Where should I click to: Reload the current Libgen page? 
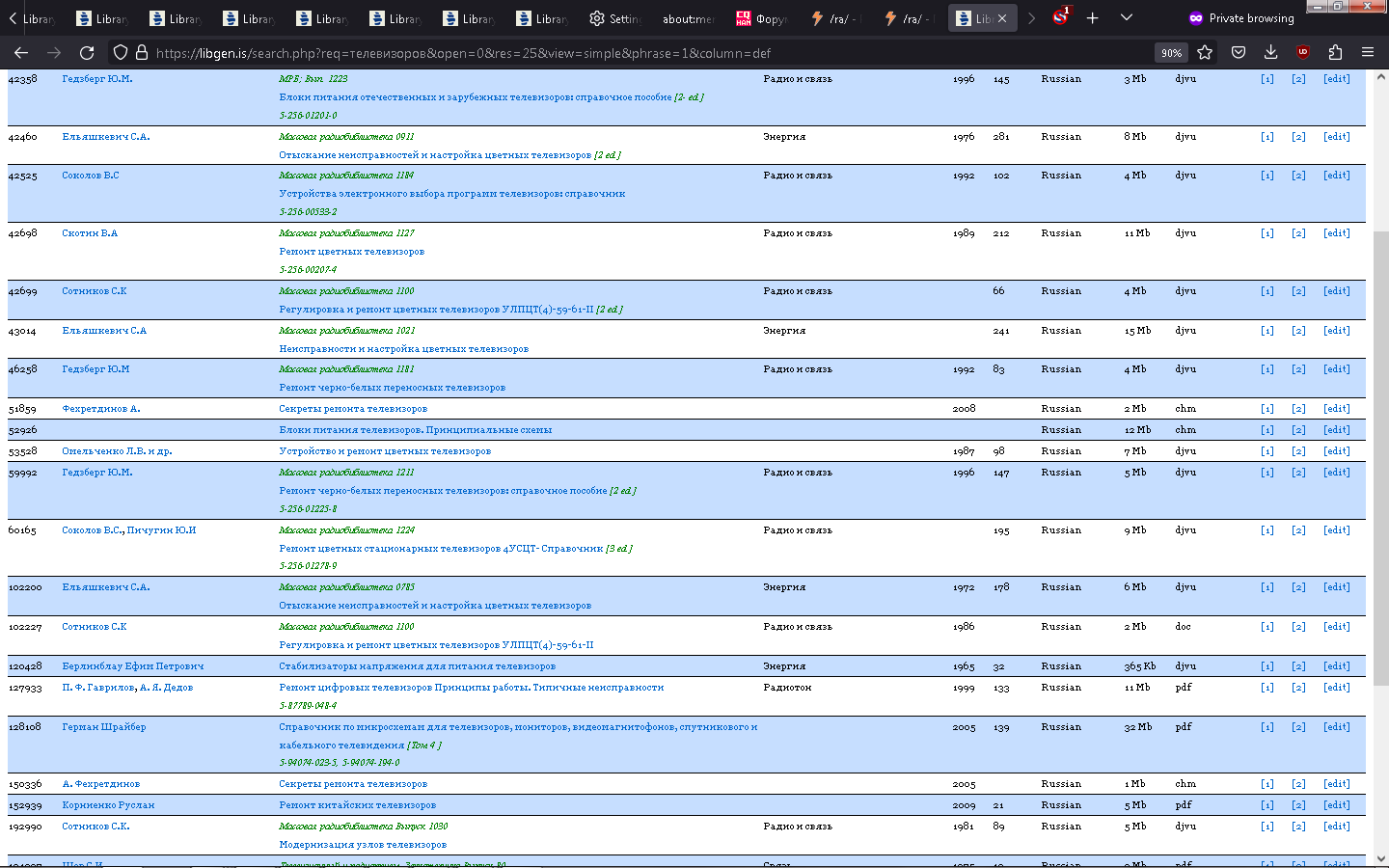87,53
